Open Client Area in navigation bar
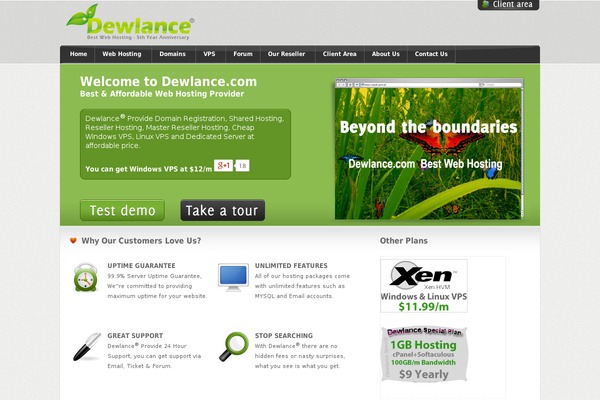600x400 pixels. coord(339,54)
